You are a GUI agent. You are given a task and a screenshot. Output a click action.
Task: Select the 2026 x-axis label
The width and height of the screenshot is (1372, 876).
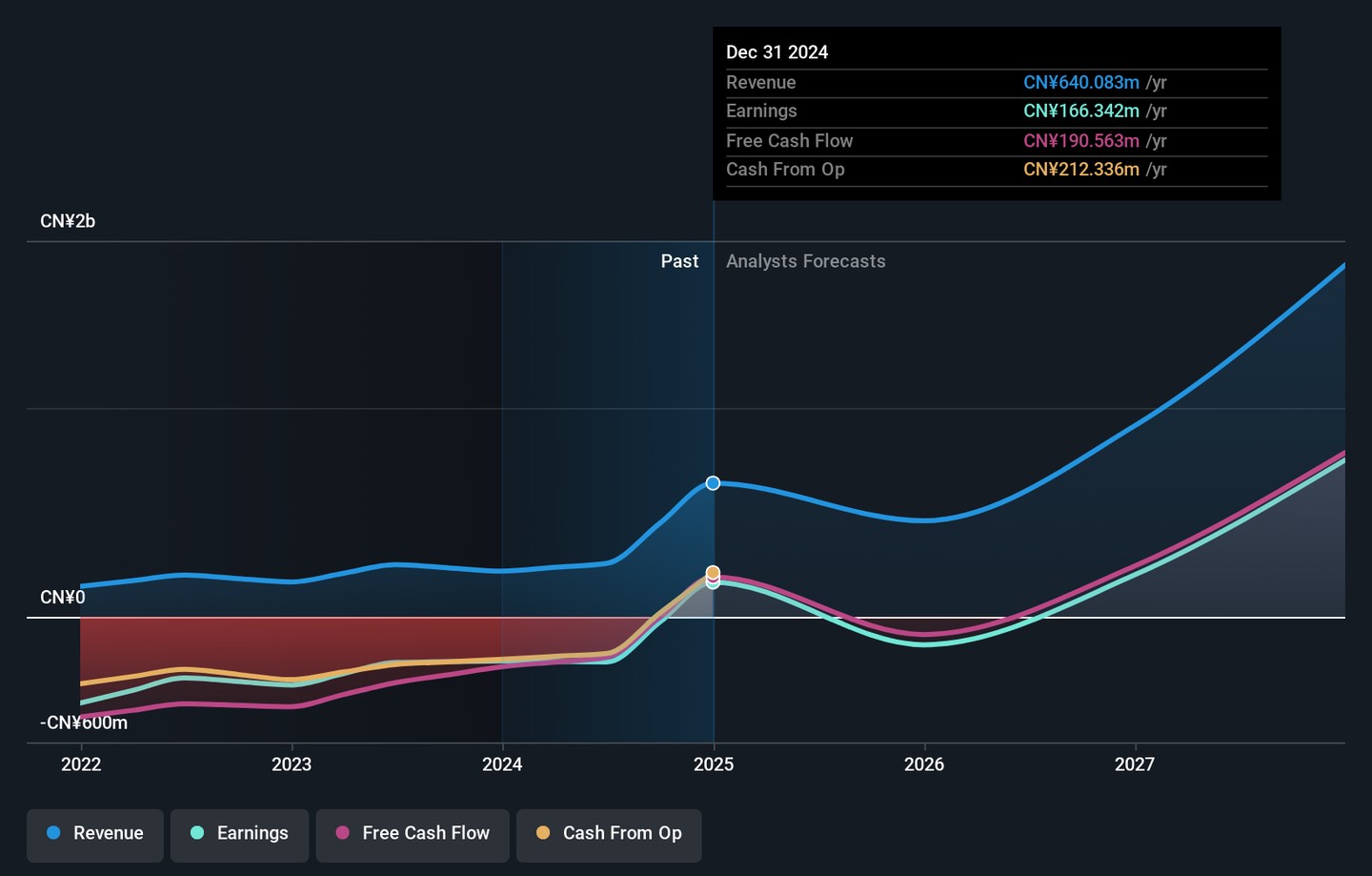pos(924,764)
